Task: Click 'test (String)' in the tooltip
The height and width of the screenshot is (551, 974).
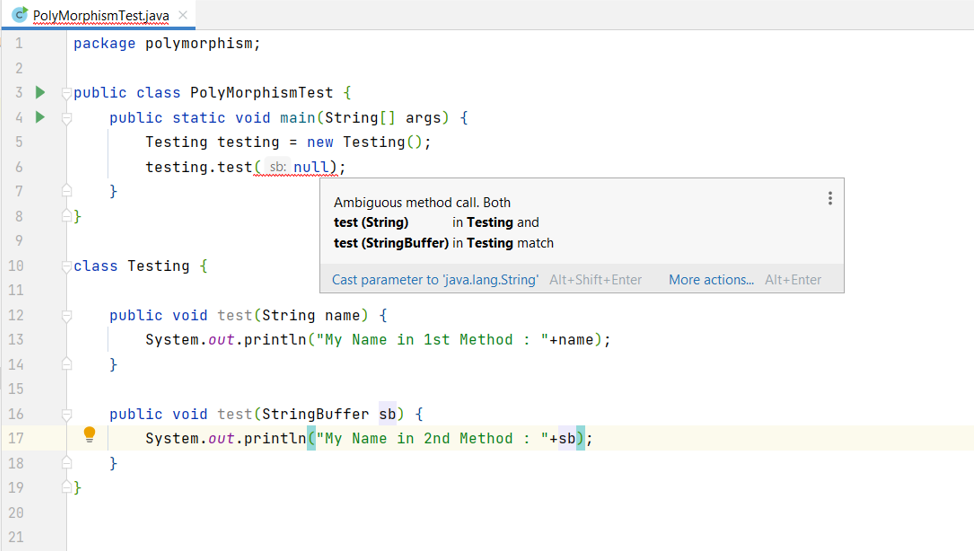Action: (371, 222)
